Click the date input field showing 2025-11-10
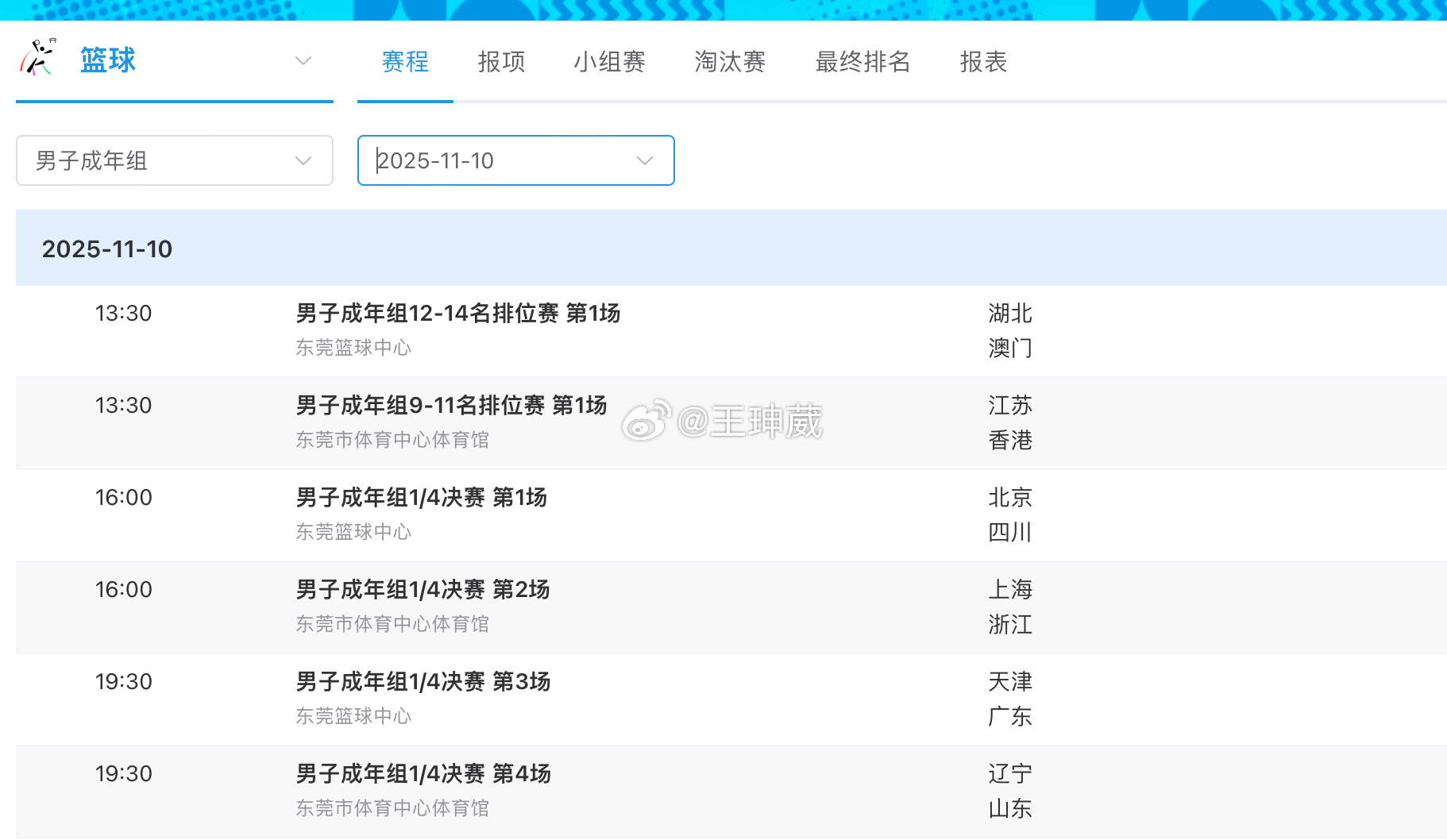1447x840 pixels. point(492,160)
